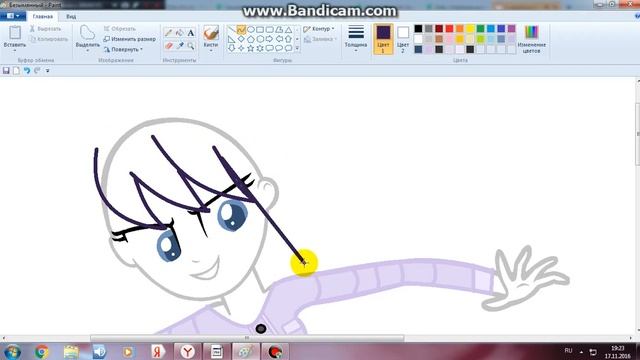Pick the green color swatch
Image resolution: width=640 pixels, height=360 pixels.
click(x=480, y=29)
